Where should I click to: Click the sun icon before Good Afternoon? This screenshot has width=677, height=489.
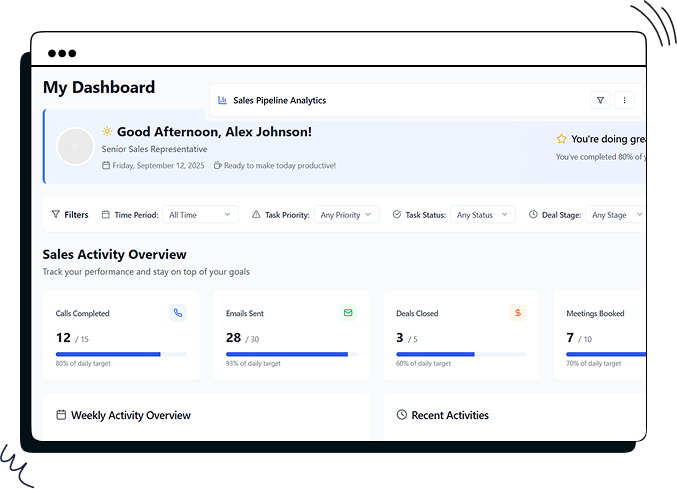(x=107, y=131)
